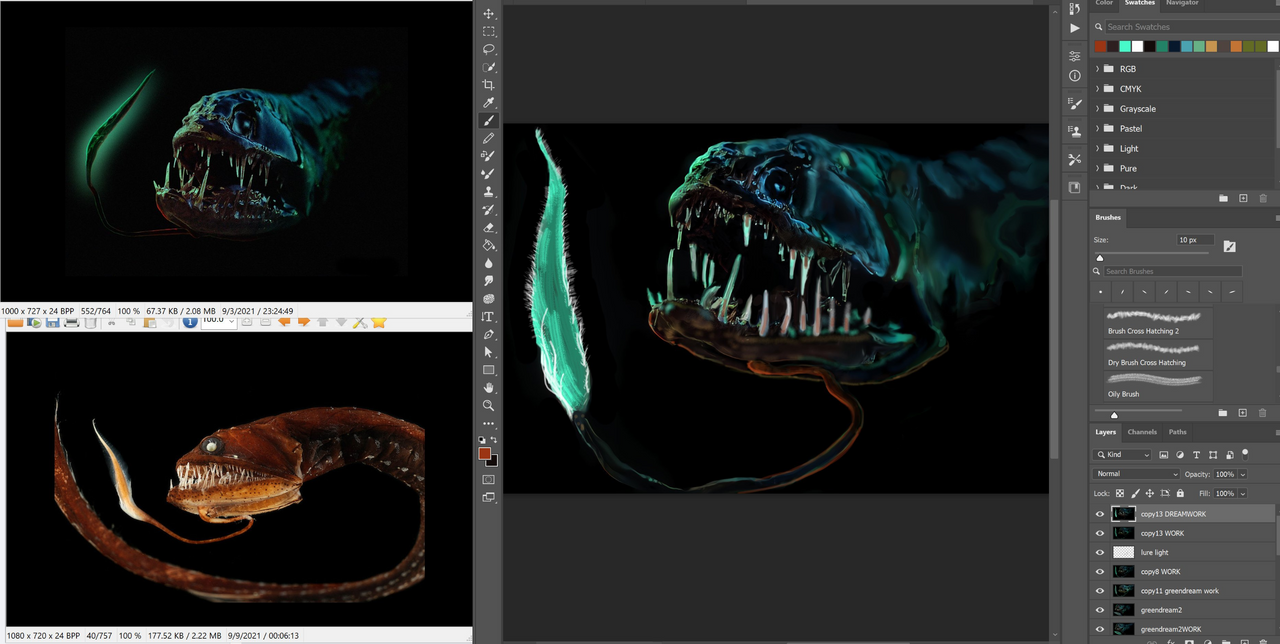Select the Eyedropper tool
Viewport: 1280px width, 644px height.
point(489,103)
